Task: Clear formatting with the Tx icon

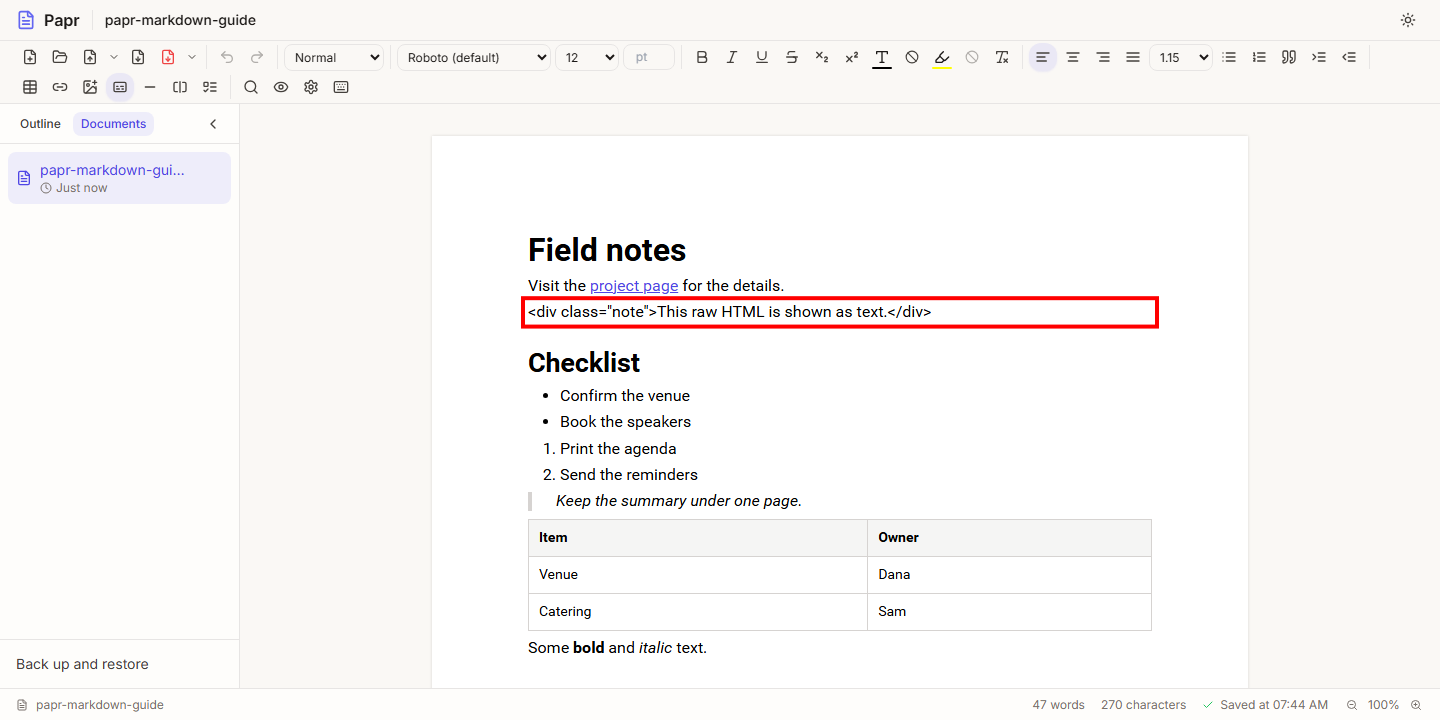Action: pos(1002,57)
